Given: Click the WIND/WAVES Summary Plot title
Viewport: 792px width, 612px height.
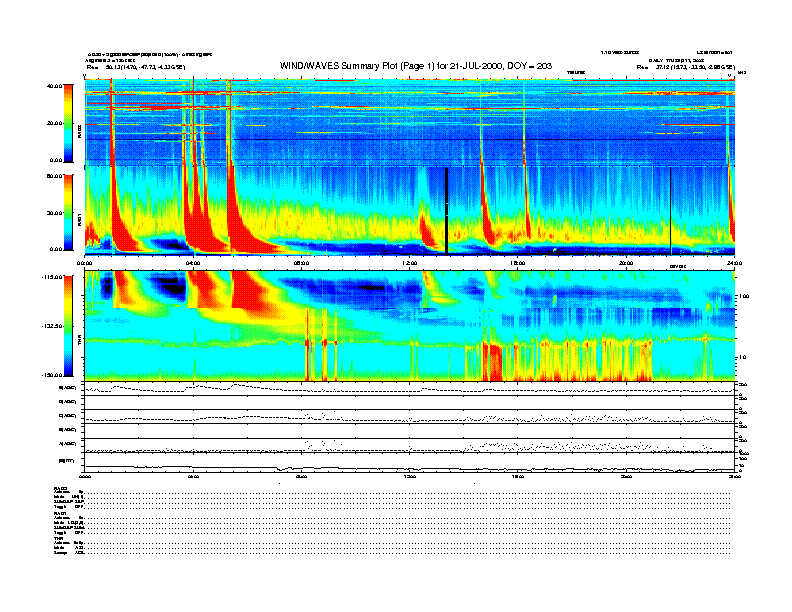Looking at the screenshot, I should tap(415, 66).
